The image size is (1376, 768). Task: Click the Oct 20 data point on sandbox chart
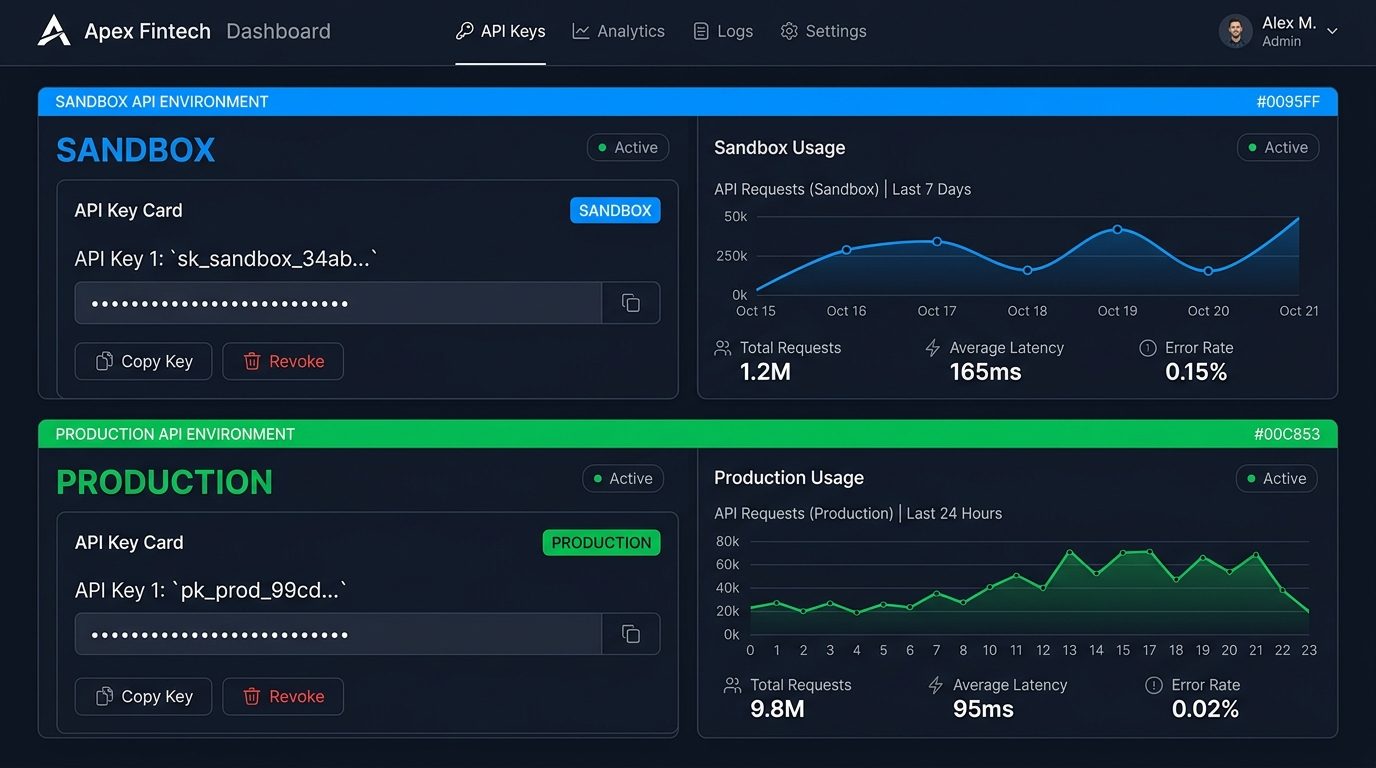coord(1208,271)
